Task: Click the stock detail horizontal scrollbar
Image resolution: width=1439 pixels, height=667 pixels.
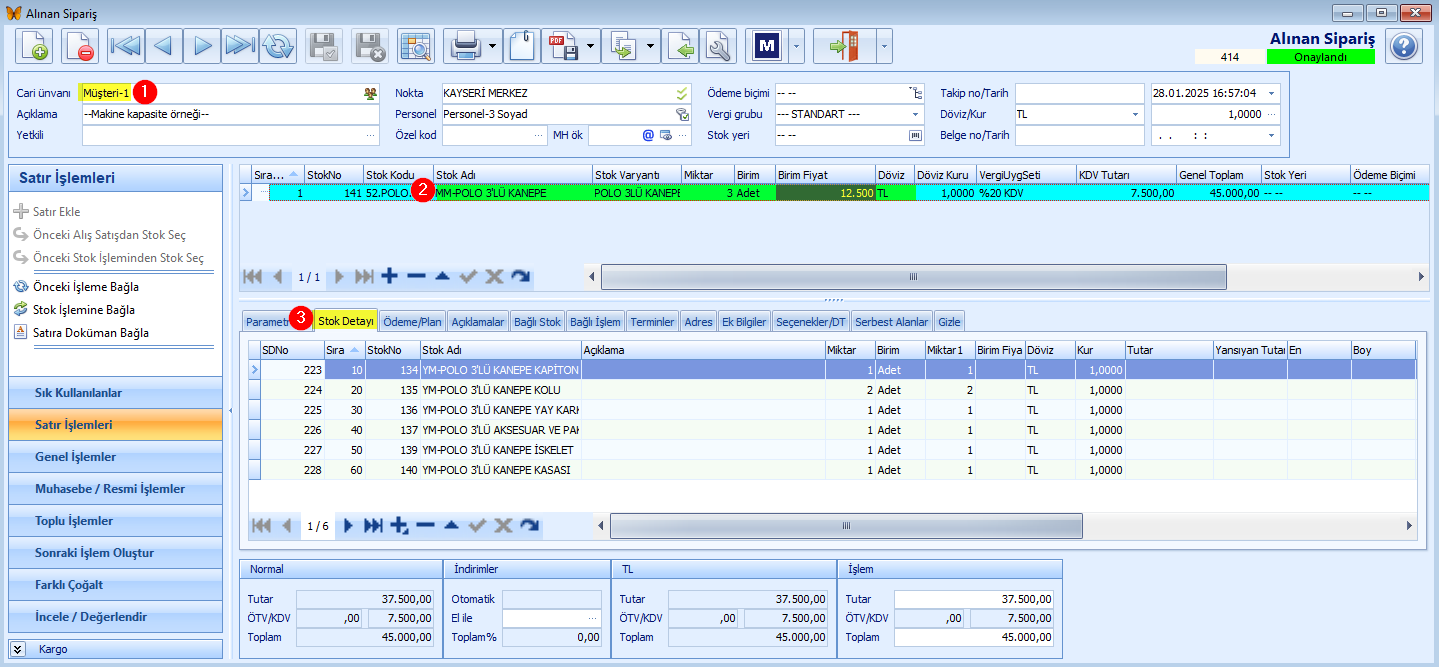Action: pyautogui.click(x=846, y=525)
